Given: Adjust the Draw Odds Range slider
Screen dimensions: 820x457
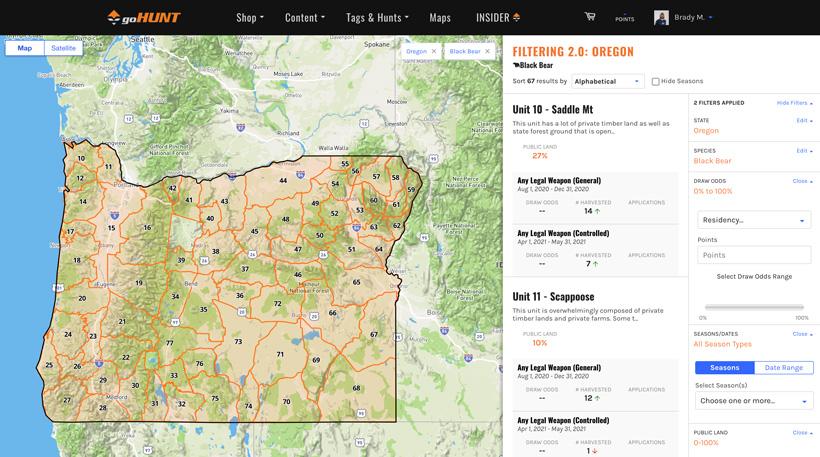Looking at the screenshot, I should point(752,307).
